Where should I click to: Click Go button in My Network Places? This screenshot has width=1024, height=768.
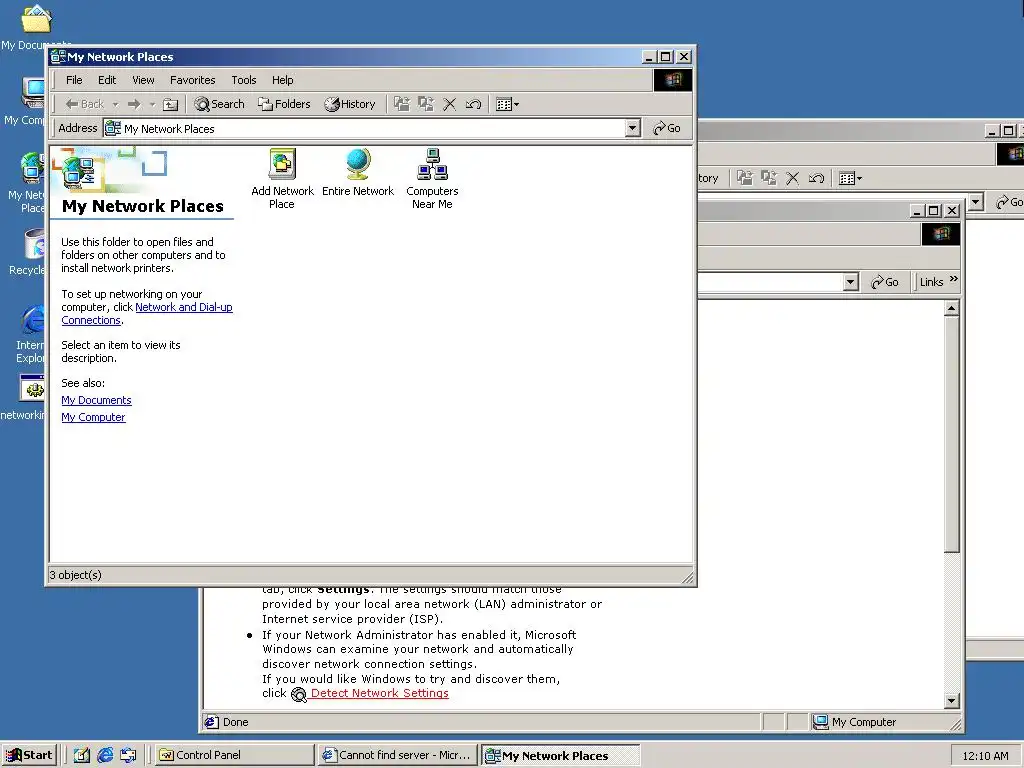point(667,128)
